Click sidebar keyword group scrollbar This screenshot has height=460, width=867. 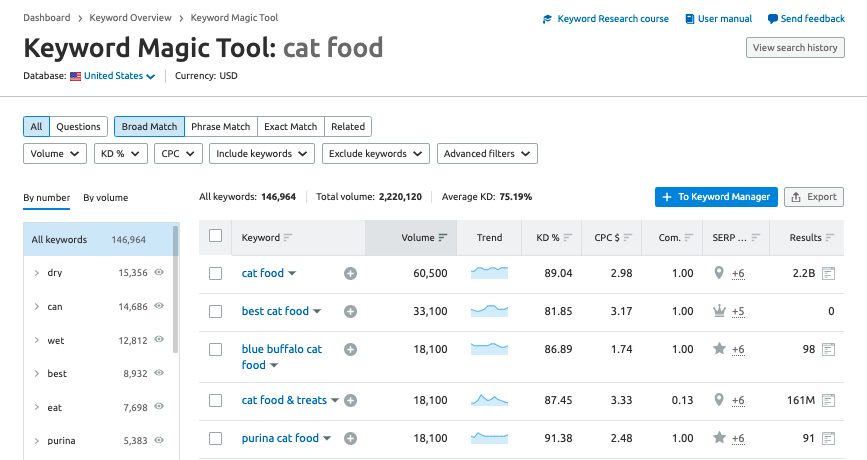[176, 289]
